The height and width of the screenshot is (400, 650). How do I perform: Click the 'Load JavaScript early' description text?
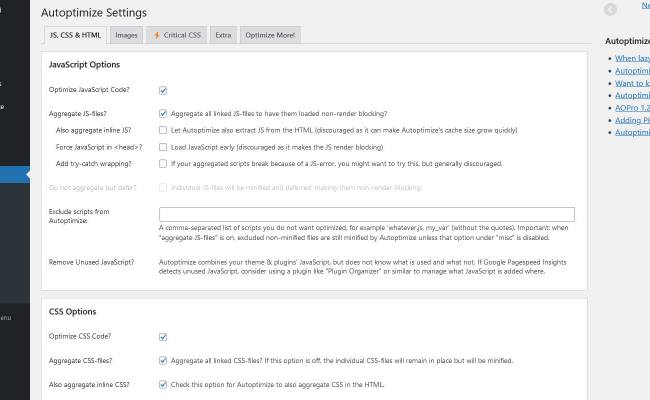click(277, 147)
